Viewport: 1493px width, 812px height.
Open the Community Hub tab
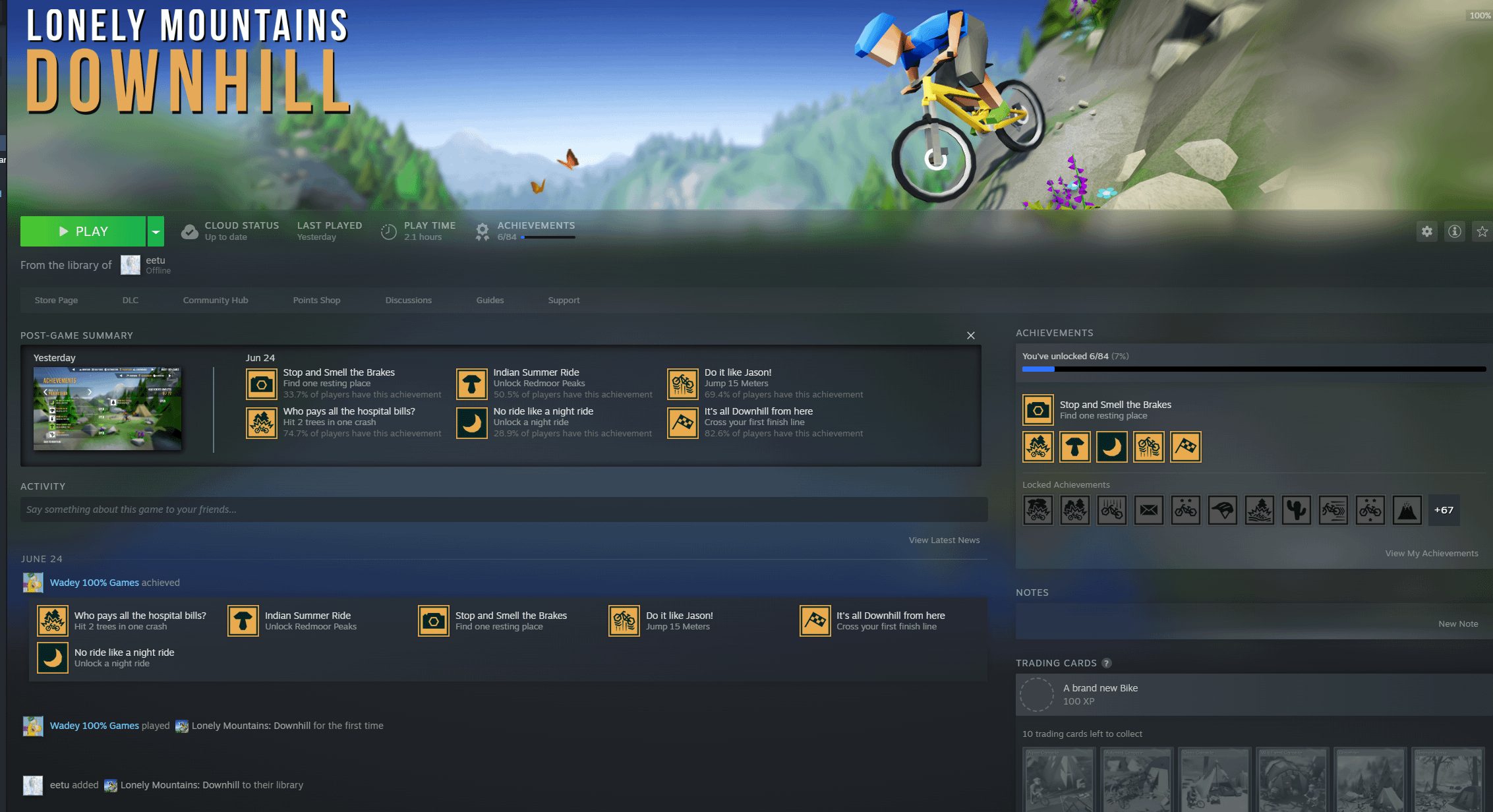pos(216,300)
